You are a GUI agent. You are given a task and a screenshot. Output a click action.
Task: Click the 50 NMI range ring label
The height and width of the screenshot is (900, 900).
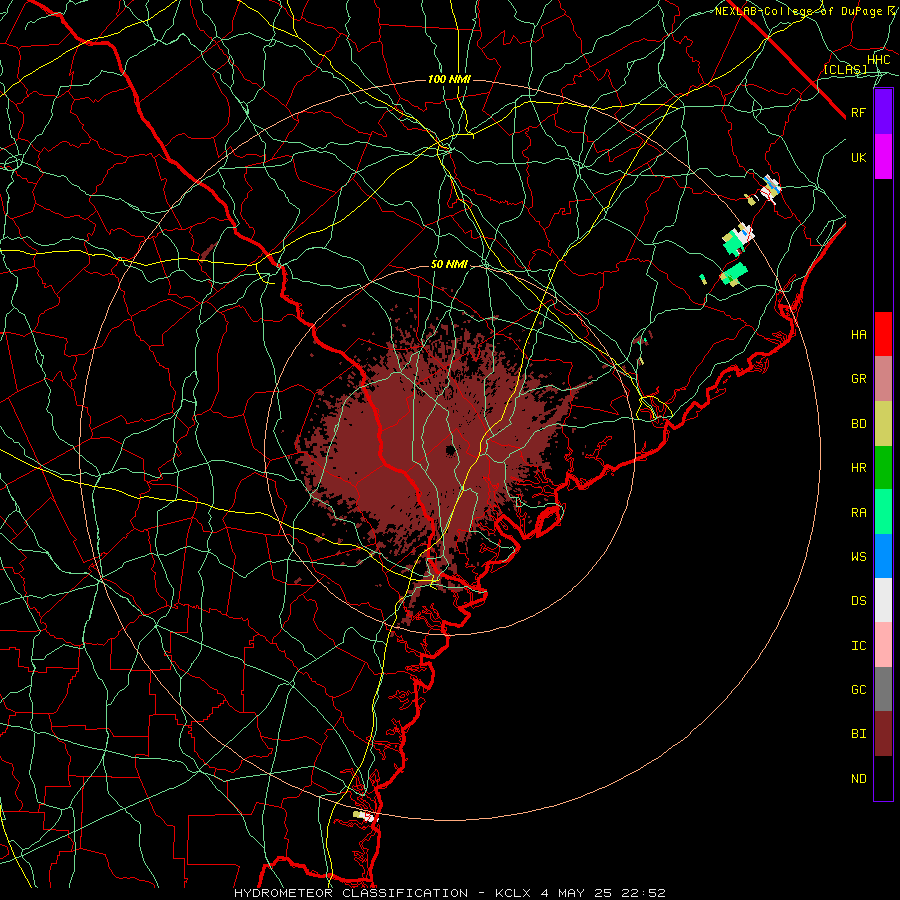click(x=449, y=264)
